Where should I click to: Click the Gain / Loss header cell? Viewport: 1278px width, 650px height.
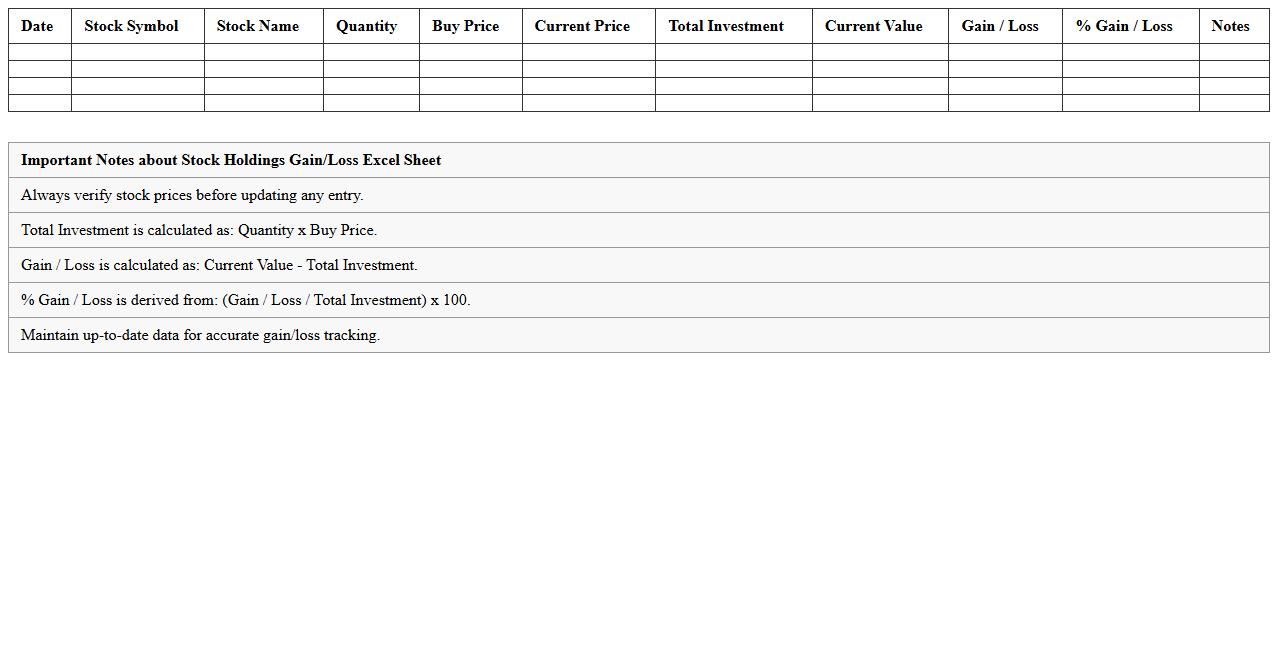tap(1000, 26)
